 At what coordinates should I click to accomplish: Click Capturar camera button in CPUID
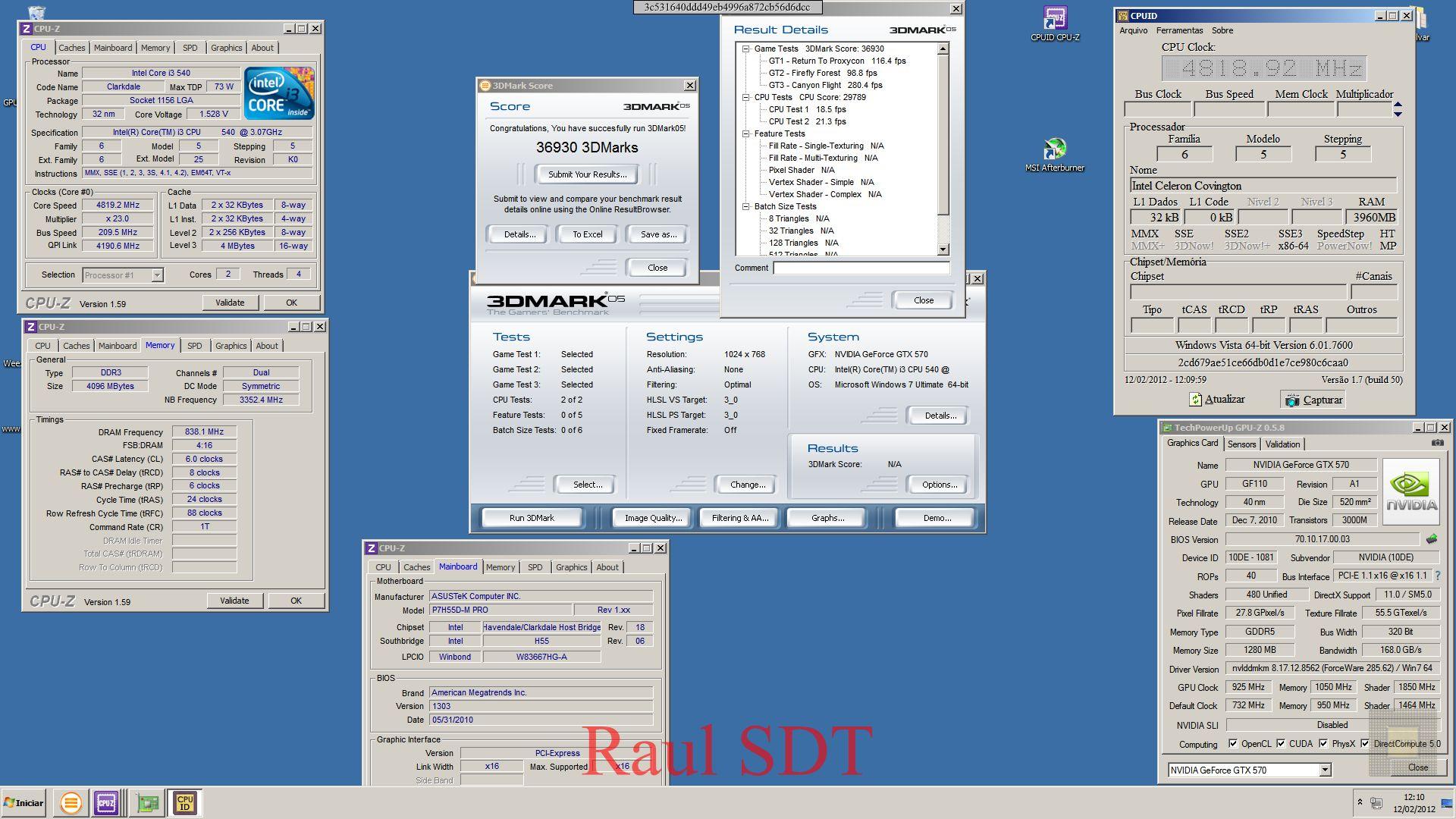(x=1313, y=400)
